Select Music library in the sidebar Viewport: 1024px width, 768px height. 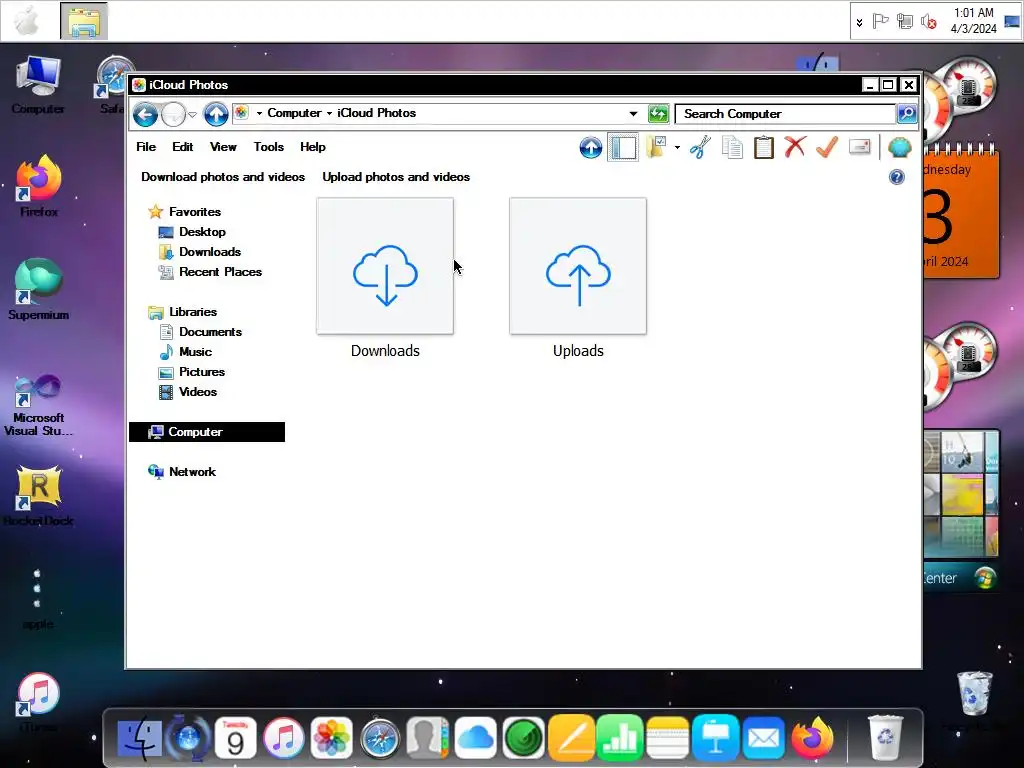(195, 352)
